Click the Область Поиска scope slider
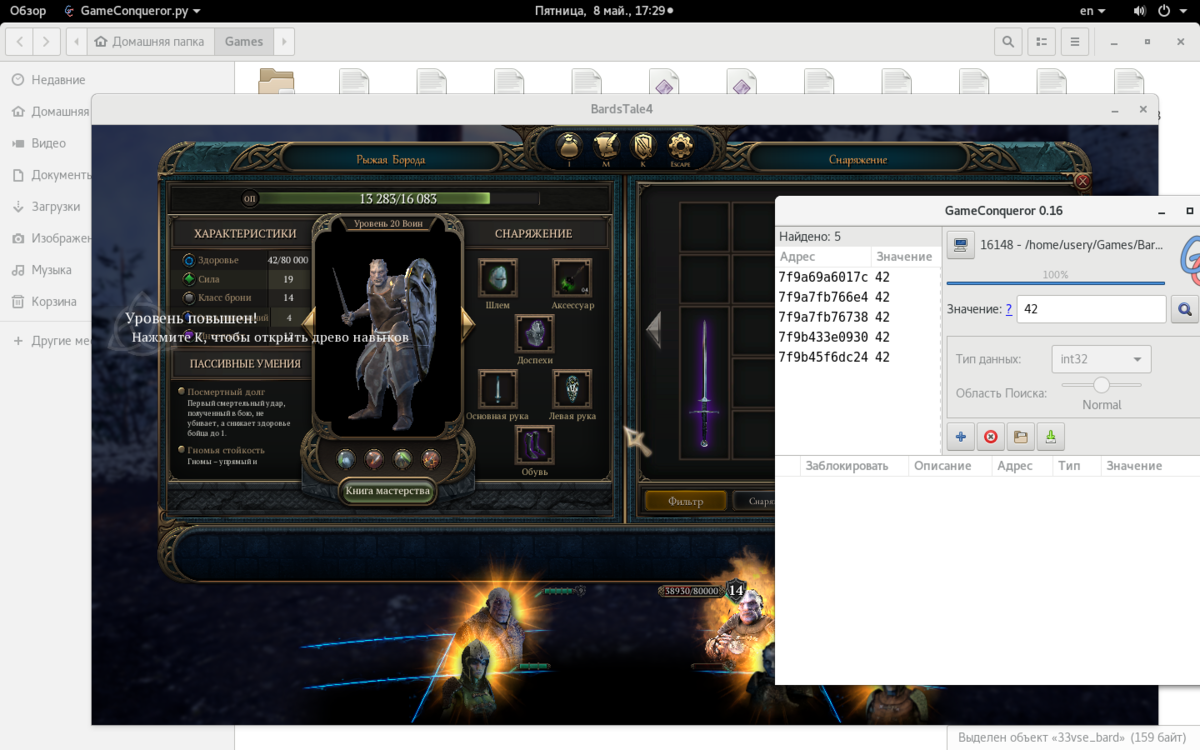The width and height of the screenshot is (1200, 750). click(1101, 385)
